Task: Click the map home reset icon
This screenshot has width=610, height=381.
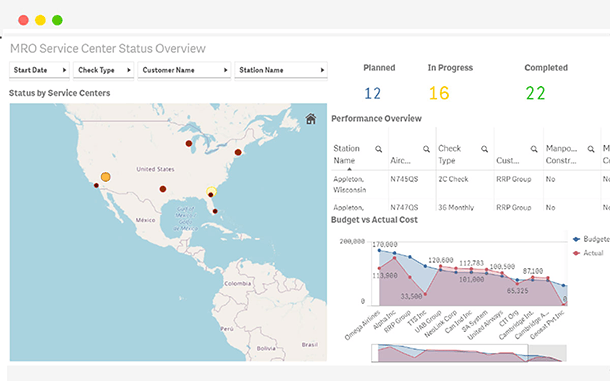Action: pos(310,119)
